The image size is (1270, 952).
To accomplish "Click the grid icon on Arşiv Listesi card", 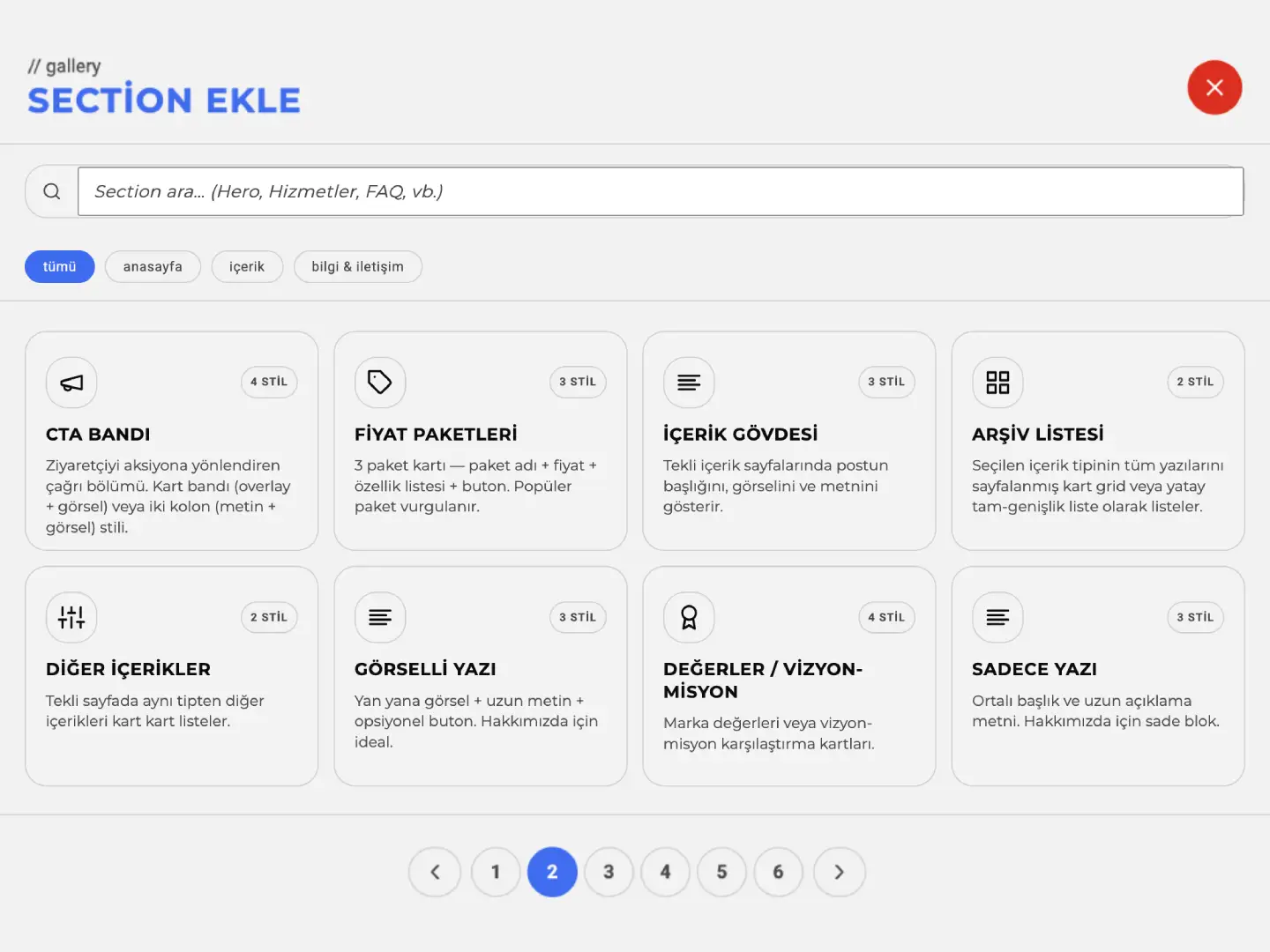I will [x=997, y=383].
